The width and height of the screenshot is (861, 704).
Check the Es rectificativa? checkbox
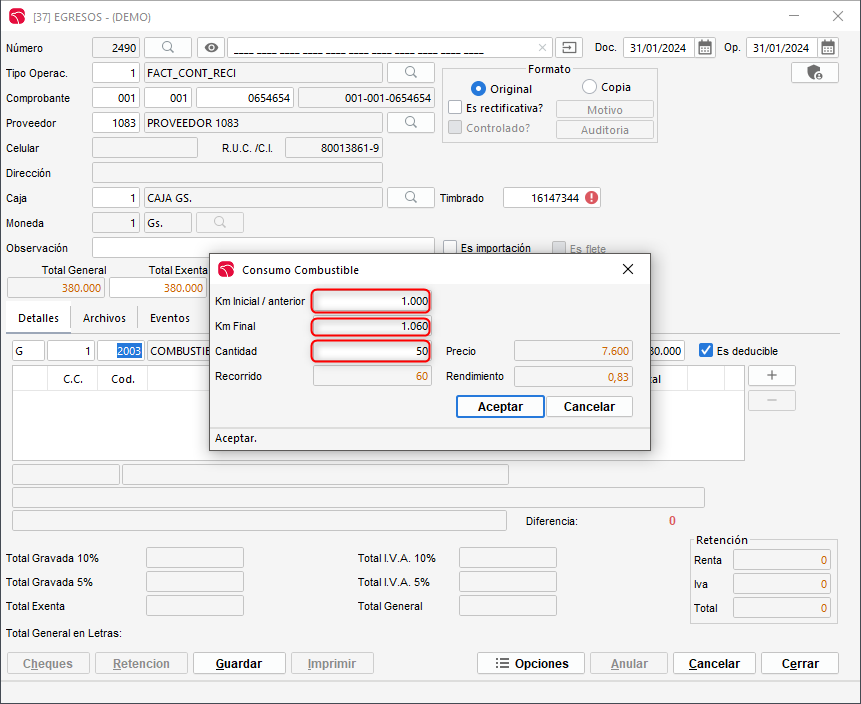point(455,108)
